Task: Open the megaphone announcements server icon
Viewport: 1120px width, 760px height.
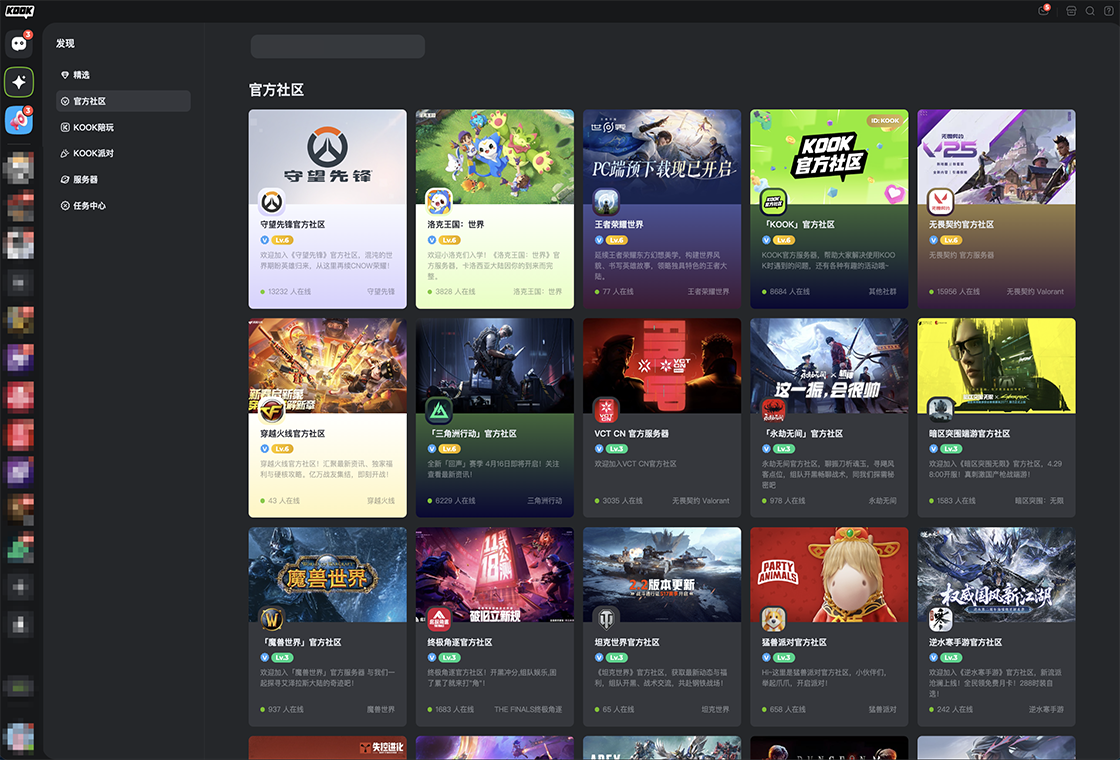Action: pyautogui.click(x=19, y=120)
